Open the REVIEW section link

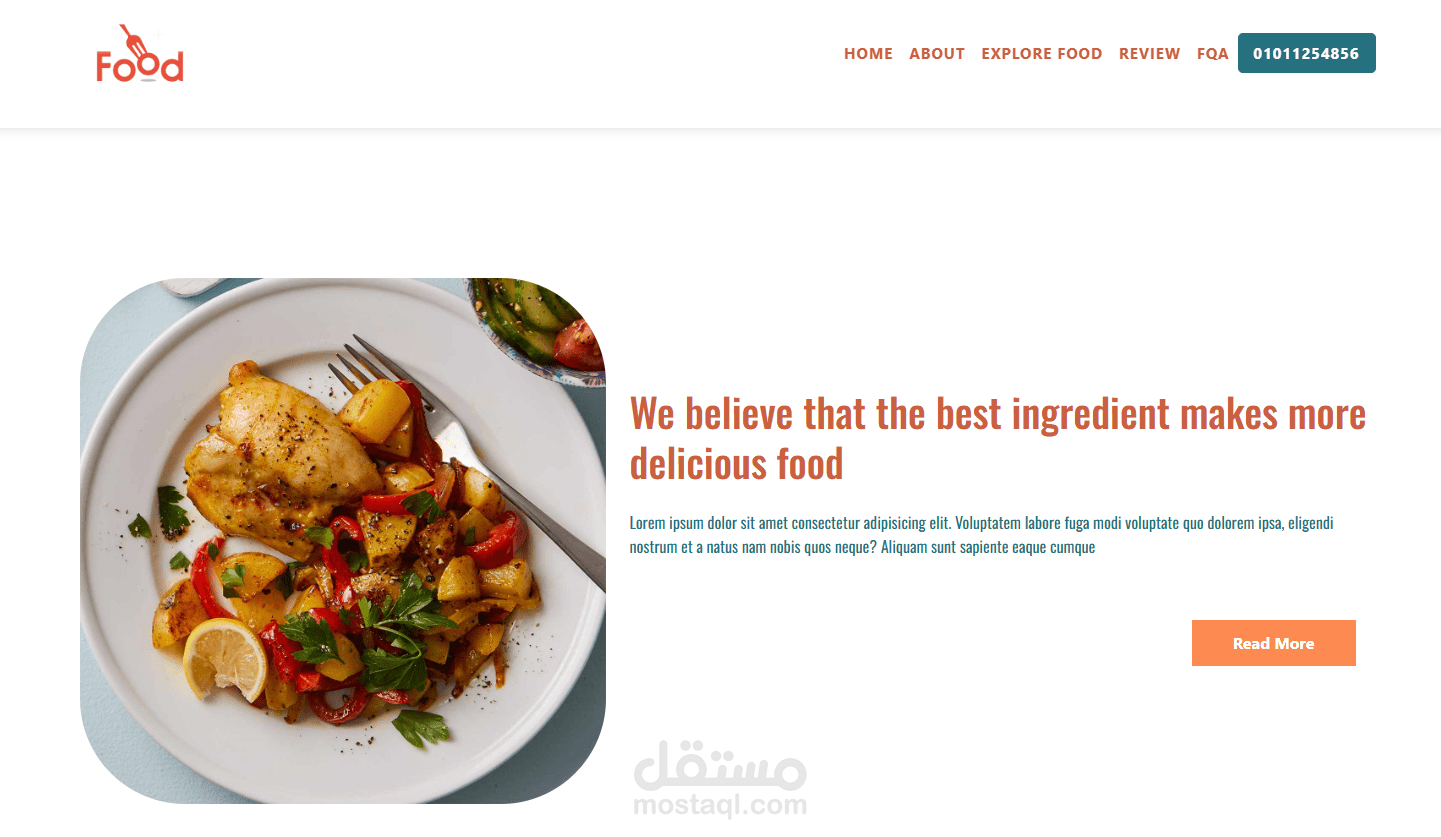1150,54
